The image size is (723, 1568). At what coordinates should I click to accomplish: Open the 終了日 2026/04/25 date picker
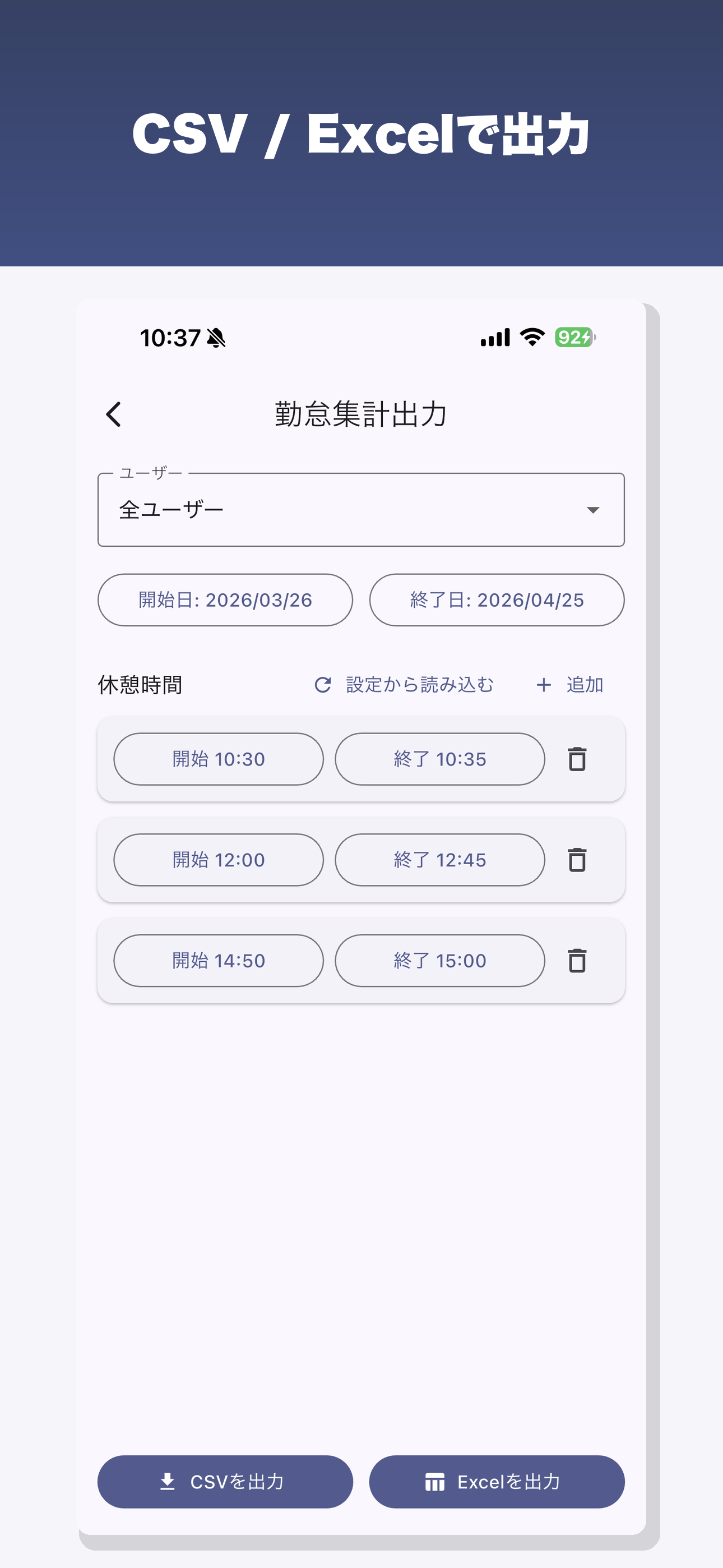tap(497, 599)
